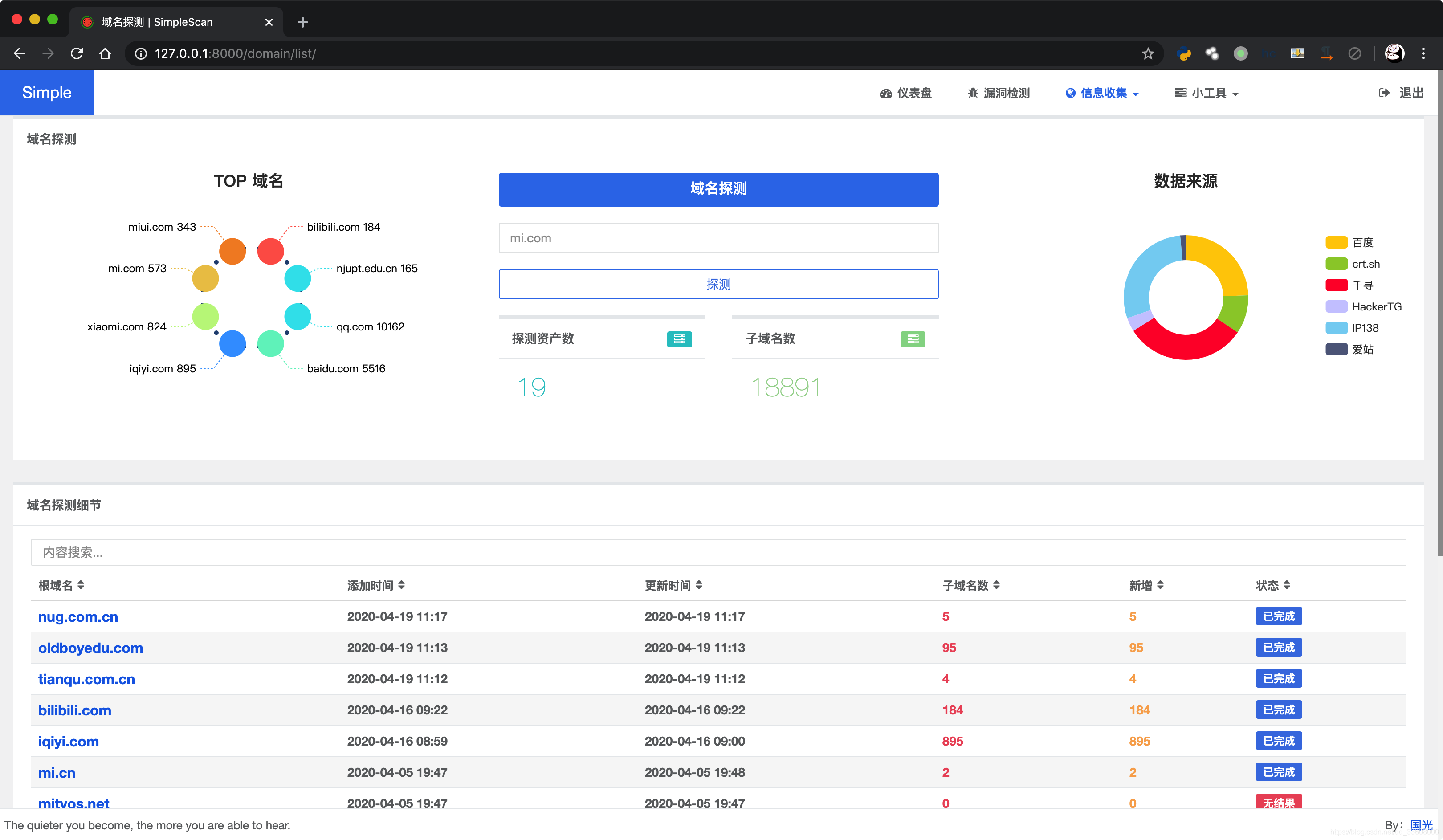1443x840 pixels.
Task: Click the orange miui.com bubble
Action: click(232, 251)
